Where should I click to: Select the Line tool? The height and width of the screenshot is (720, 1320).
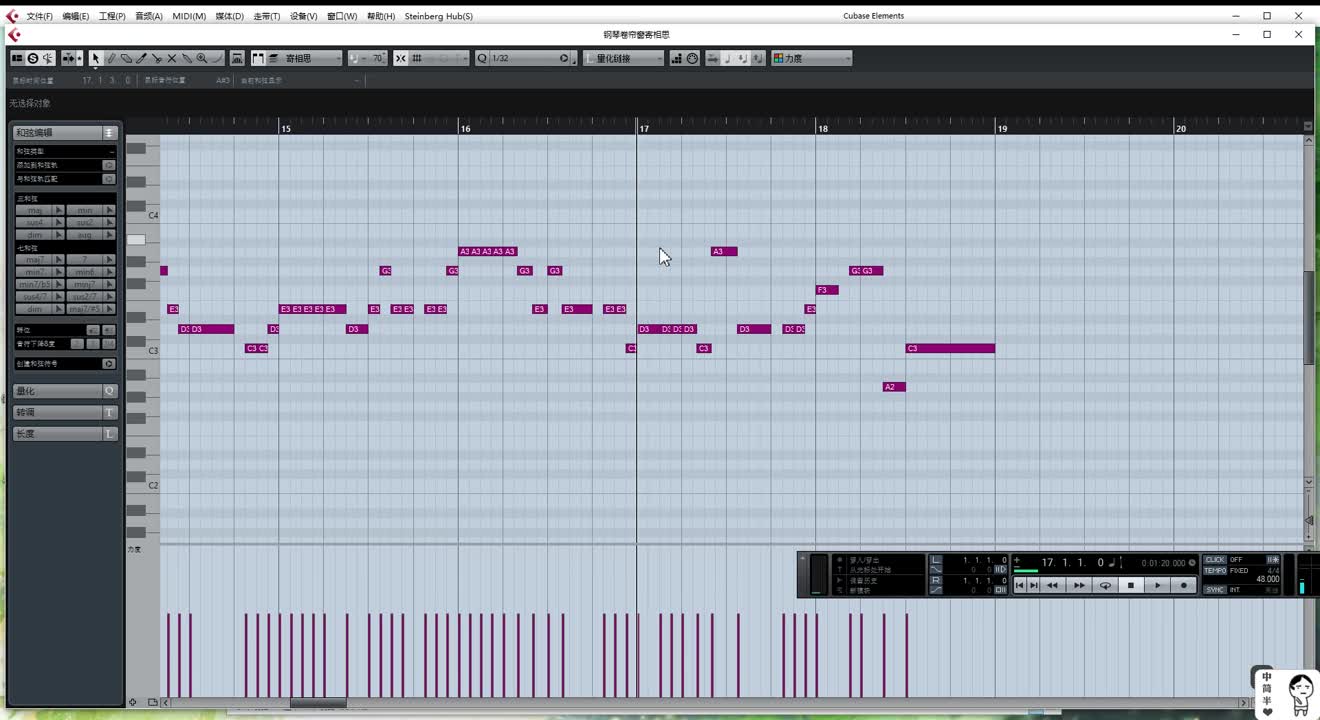217,58
